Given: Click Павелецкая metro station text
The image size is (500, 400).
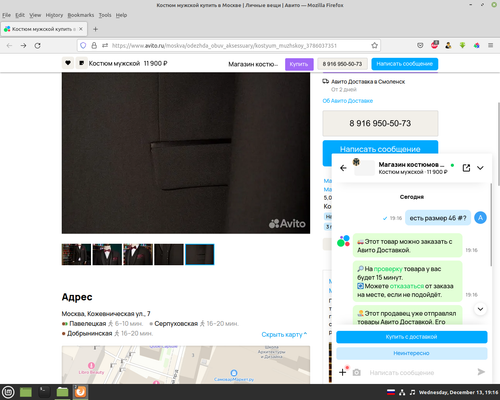Looking at the screenshot, I should coord(87,323).
